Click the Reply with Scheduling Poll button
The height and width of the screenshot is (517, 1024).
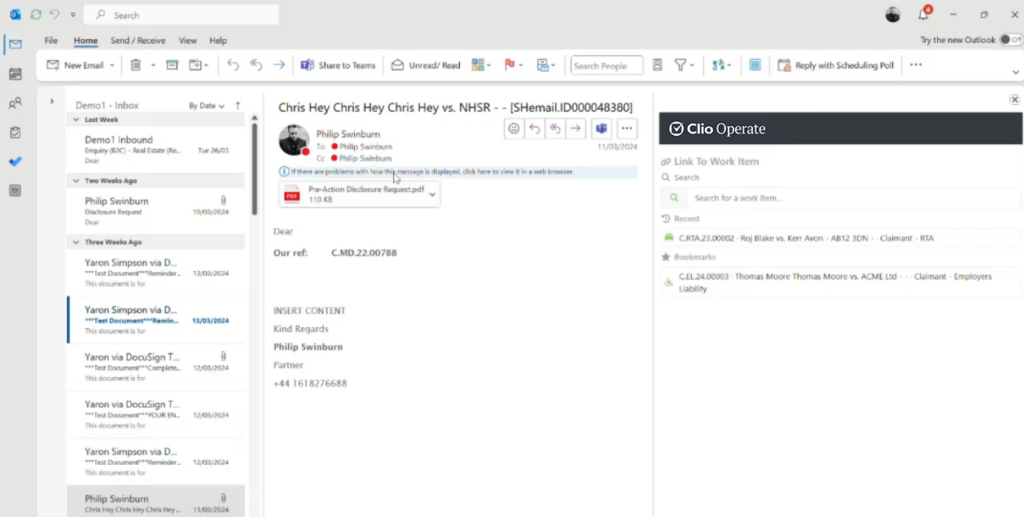(837, 65)
